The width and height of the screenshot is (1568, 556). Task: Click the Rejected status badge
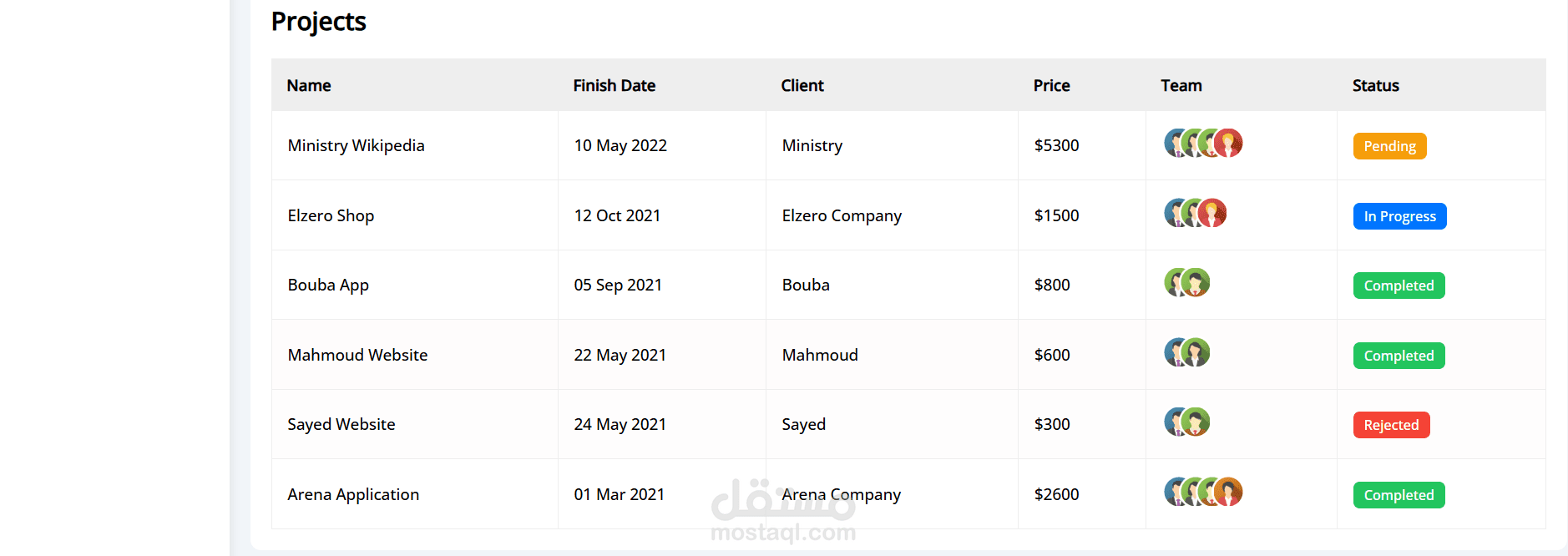1391,425
